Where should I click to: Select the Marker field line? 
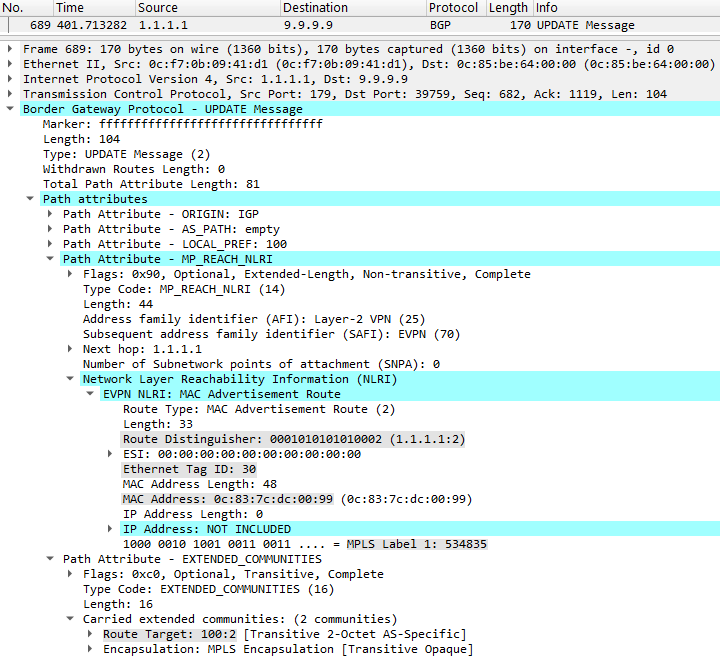(183, 124)
